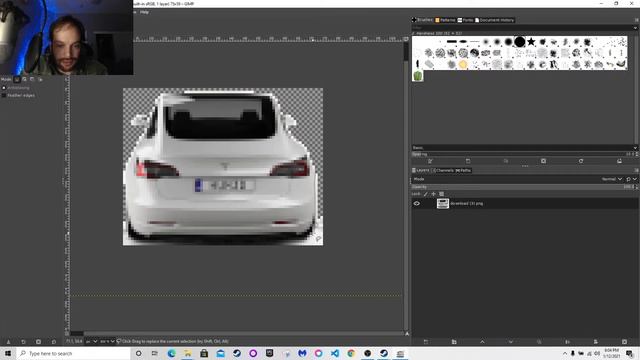Click New layer group icon
This screenshot has height=360, width=640.
click(x=454, y=342)
